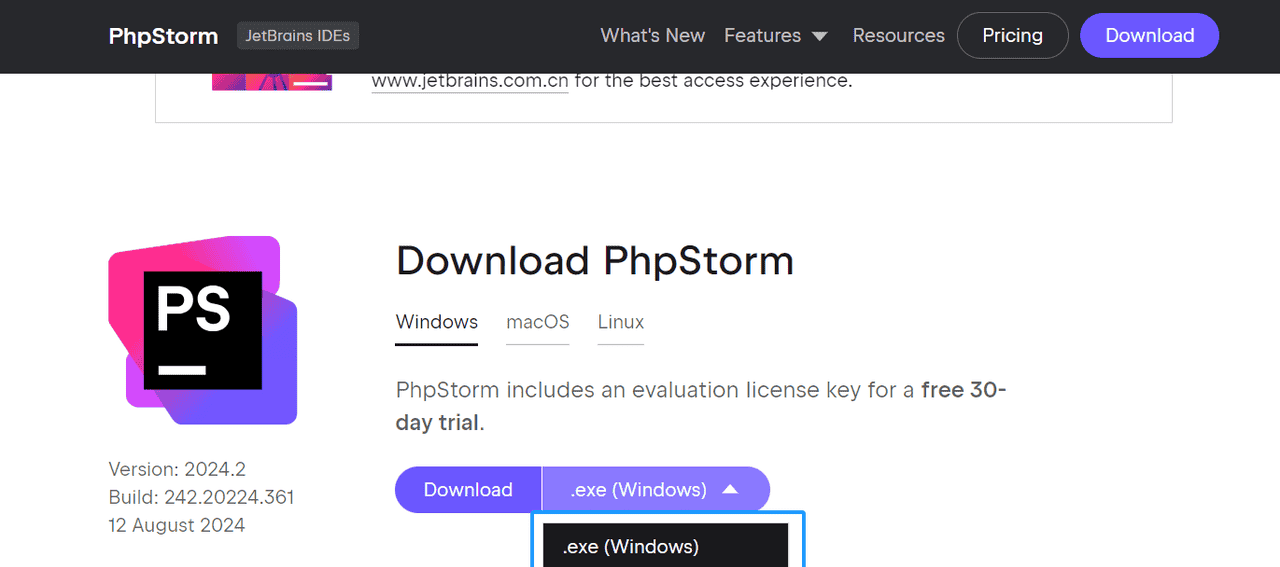
Task: Choose .exe (Windows) from the open list
Action: coord(631,547)
